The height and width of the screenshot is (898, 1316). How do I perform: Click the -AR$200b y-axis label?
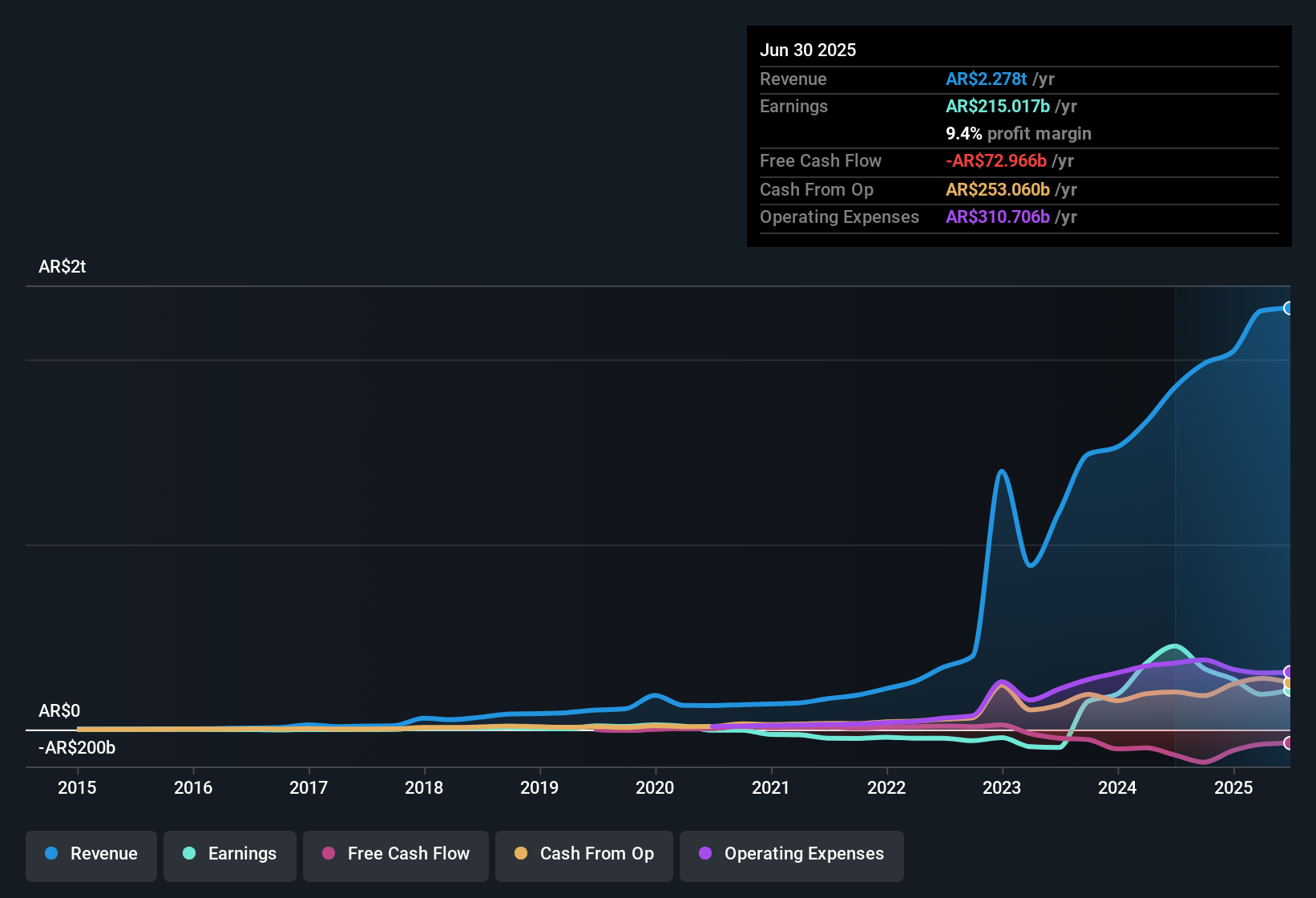(77, 747)
